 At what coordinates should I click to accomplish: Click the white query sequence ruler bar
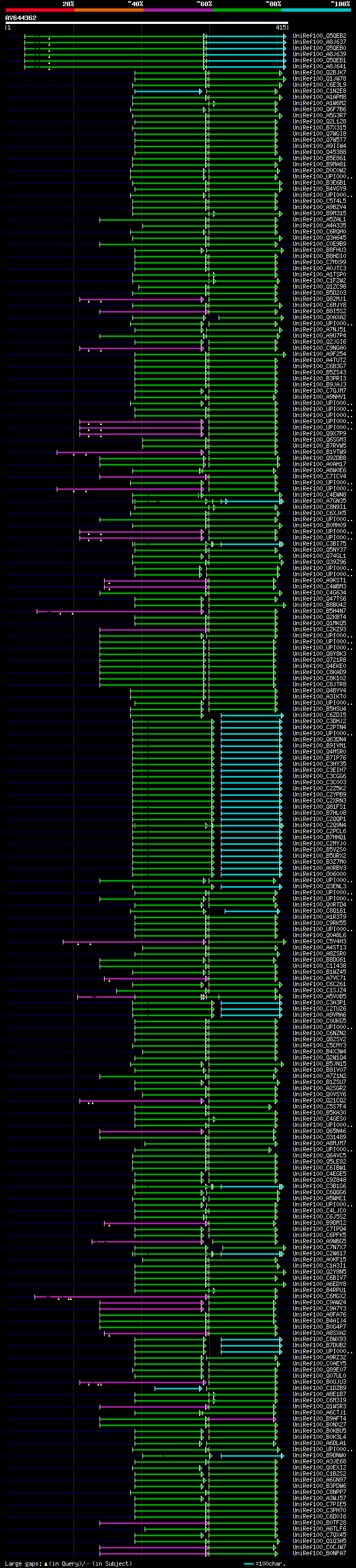coord(146,23)
